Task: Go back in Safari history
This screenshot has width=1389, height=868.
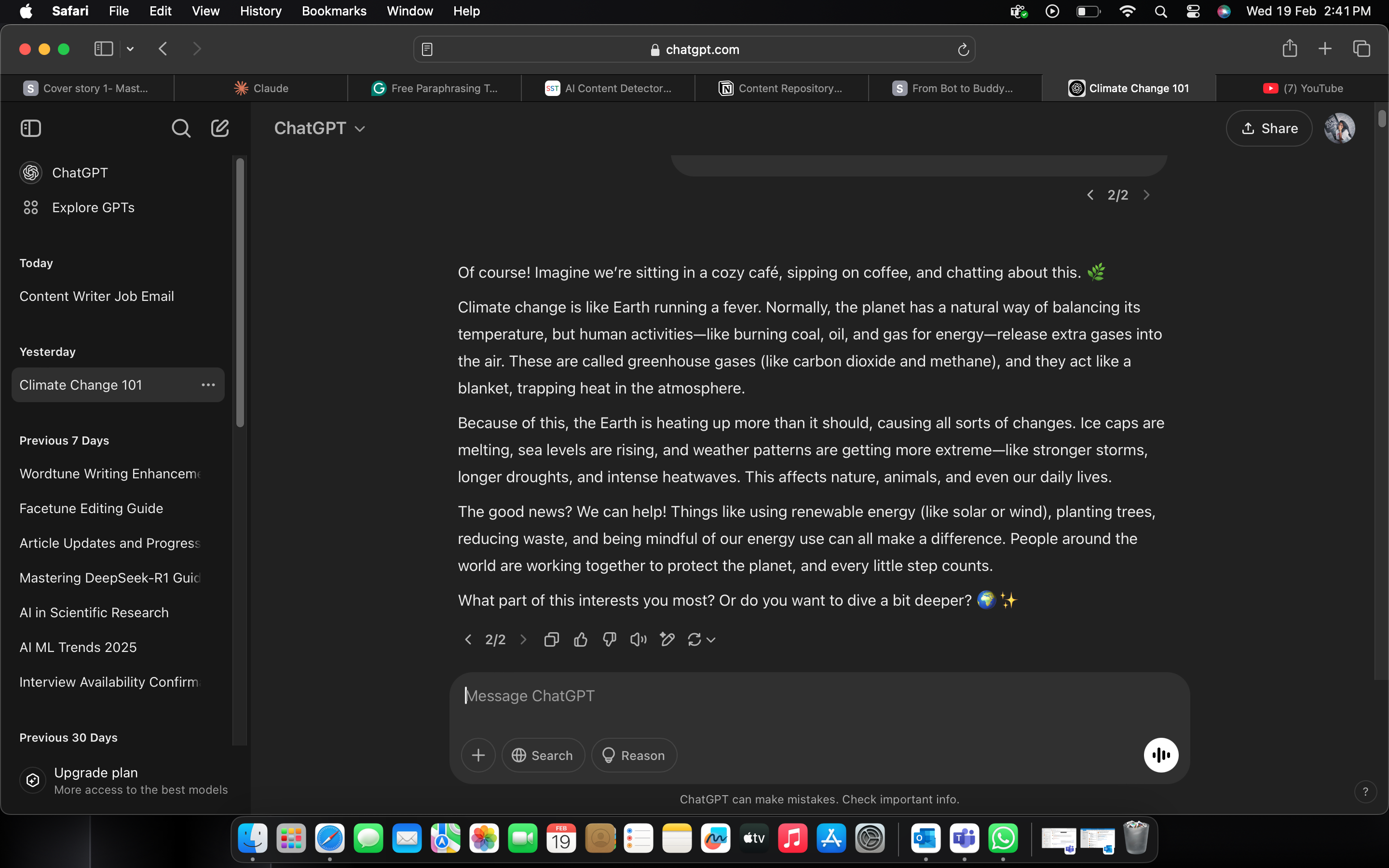Action: [x=163, y=49]
